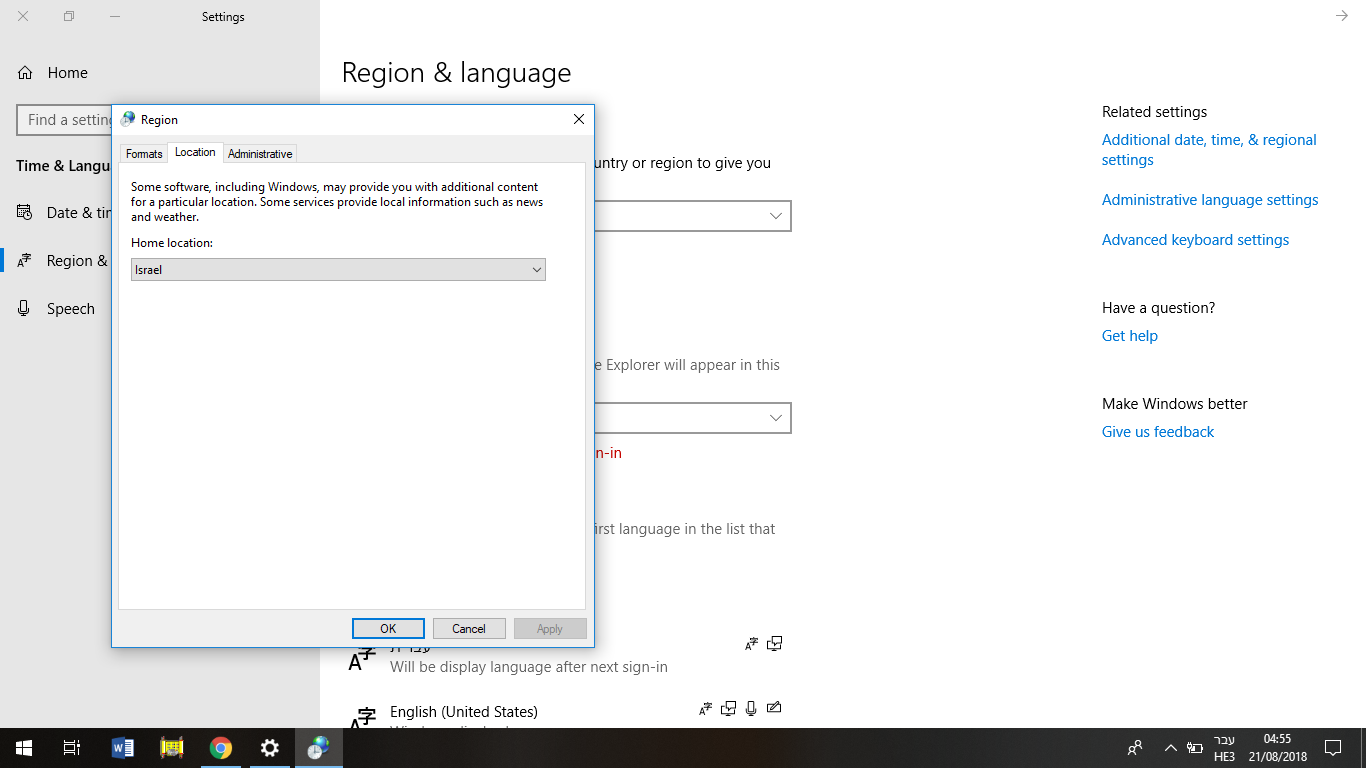
Task: Select English (United States) language
Action: pyautogui.click(x=464, y=712)
